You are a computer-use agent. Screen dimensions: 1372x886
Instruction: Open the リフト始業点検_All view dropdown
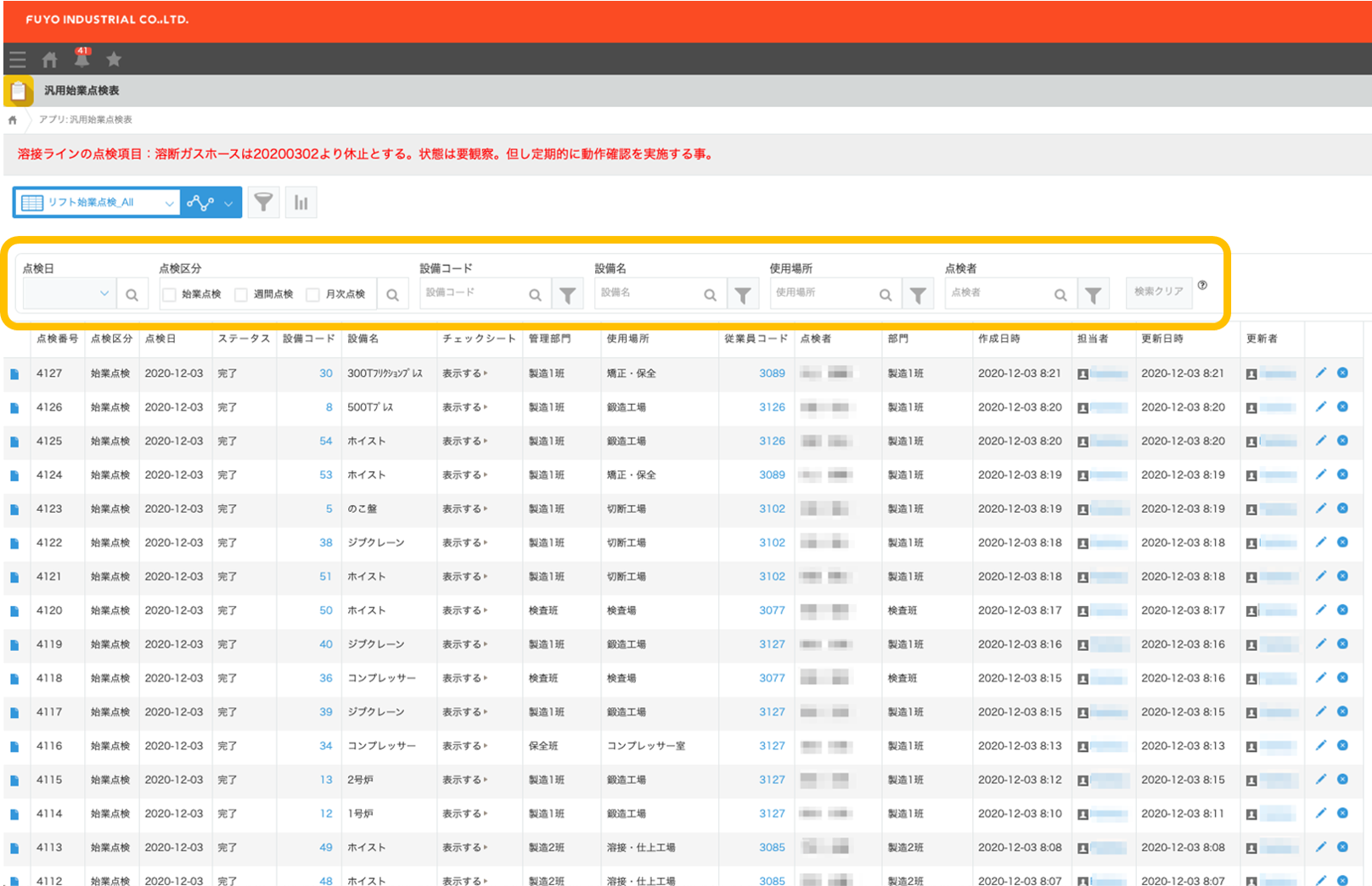[x=97, y=202]
